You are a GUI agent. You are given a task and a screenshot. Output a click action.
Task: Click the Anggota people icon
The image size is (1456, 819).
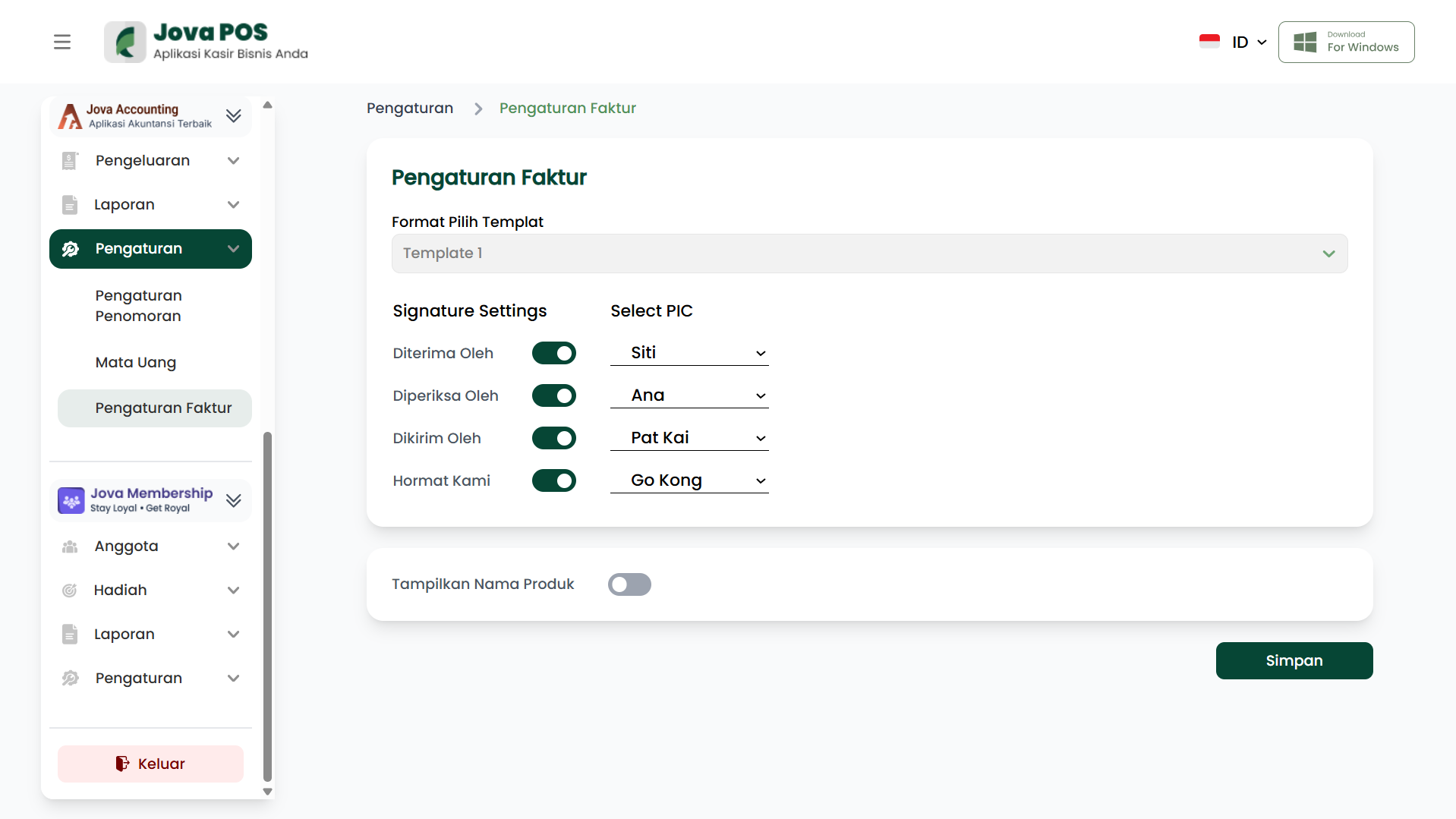(x=70, y=547)
